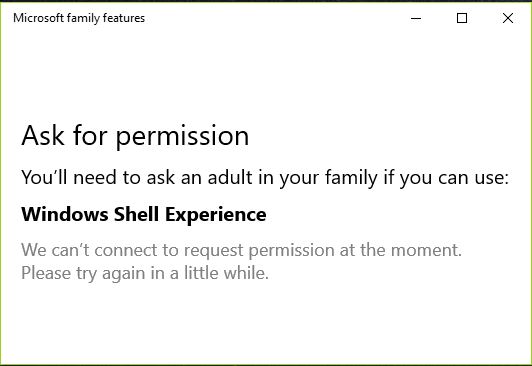Click the word 'Shell' in the app name
This screenshot has width=532, height=366.
point(136,214)
